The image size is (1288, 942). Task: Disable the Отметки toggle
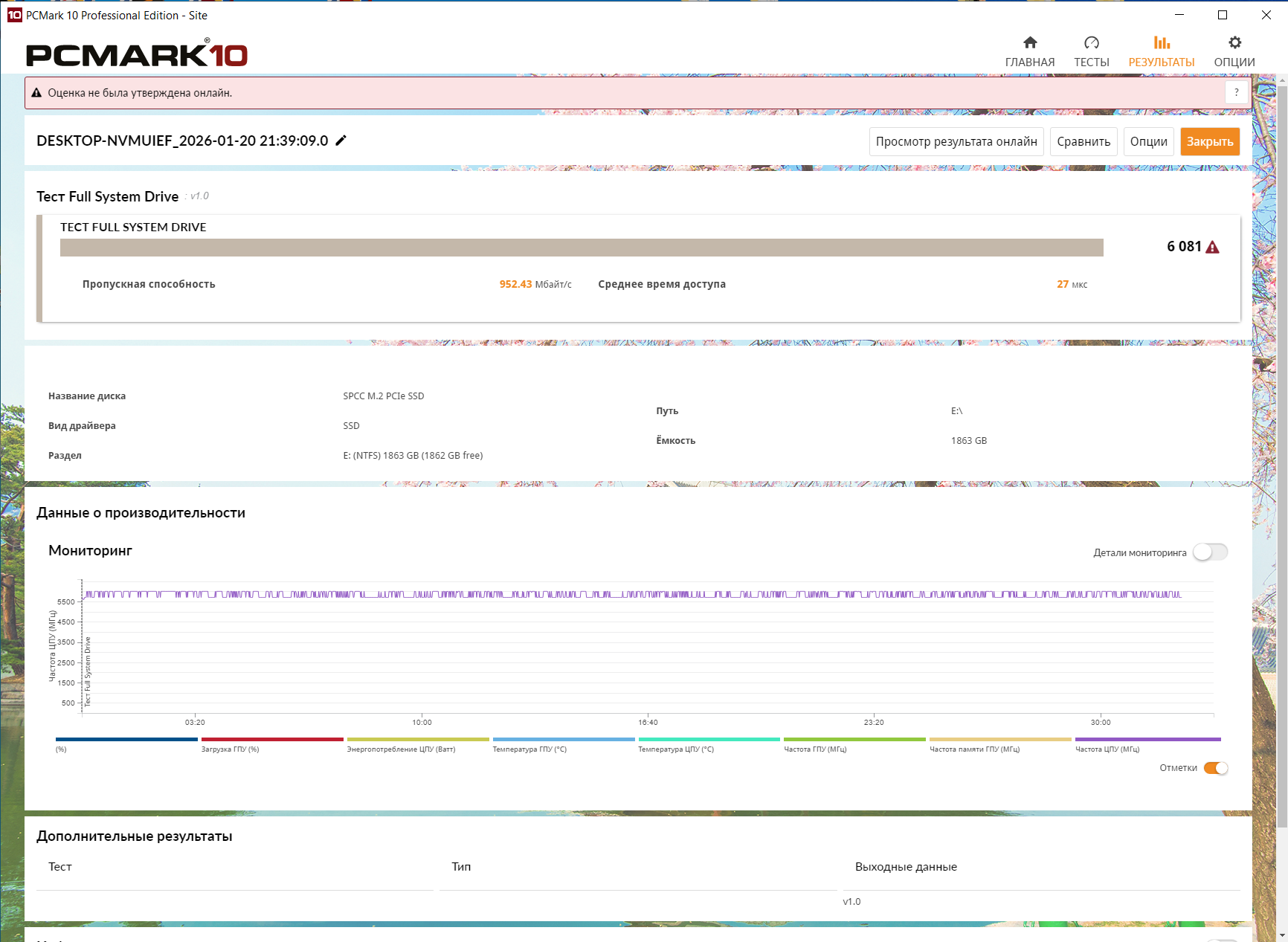1216,768
